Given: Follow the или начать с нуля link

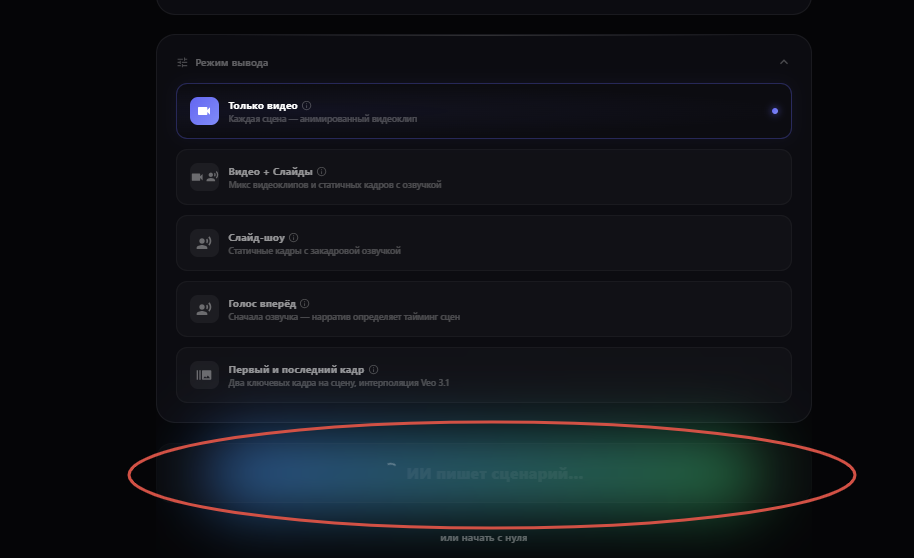Looking at the screenshot, I should tap(484, 538).
